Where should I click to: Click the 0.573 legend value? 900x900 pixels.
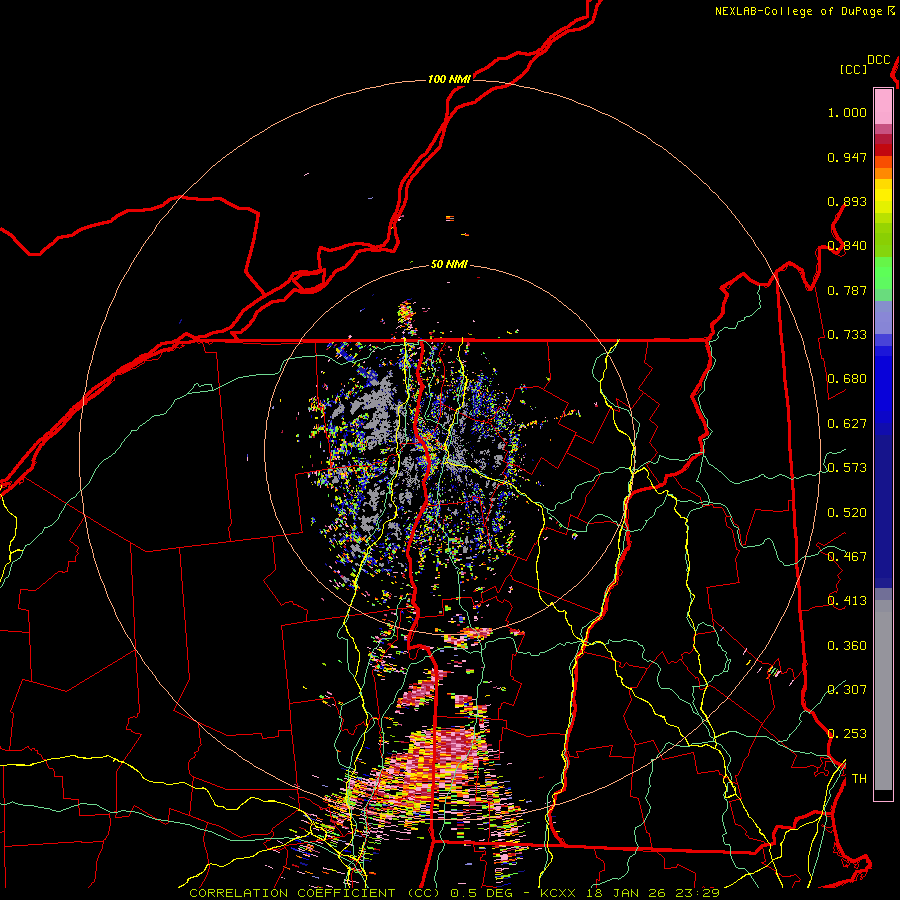[847, 468]
